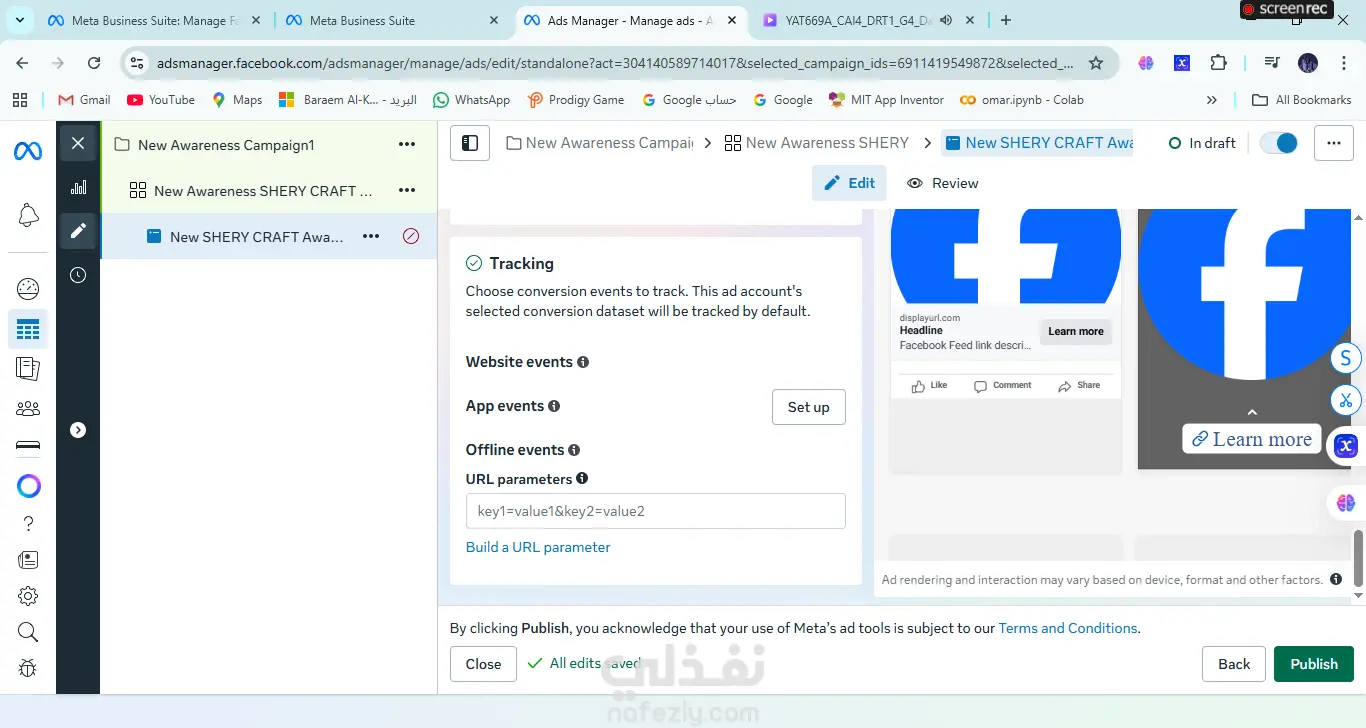The height and width of the screenshot is (728, 1366).
Task: Go to Account overview gauge icon
Action: (28, 289)
